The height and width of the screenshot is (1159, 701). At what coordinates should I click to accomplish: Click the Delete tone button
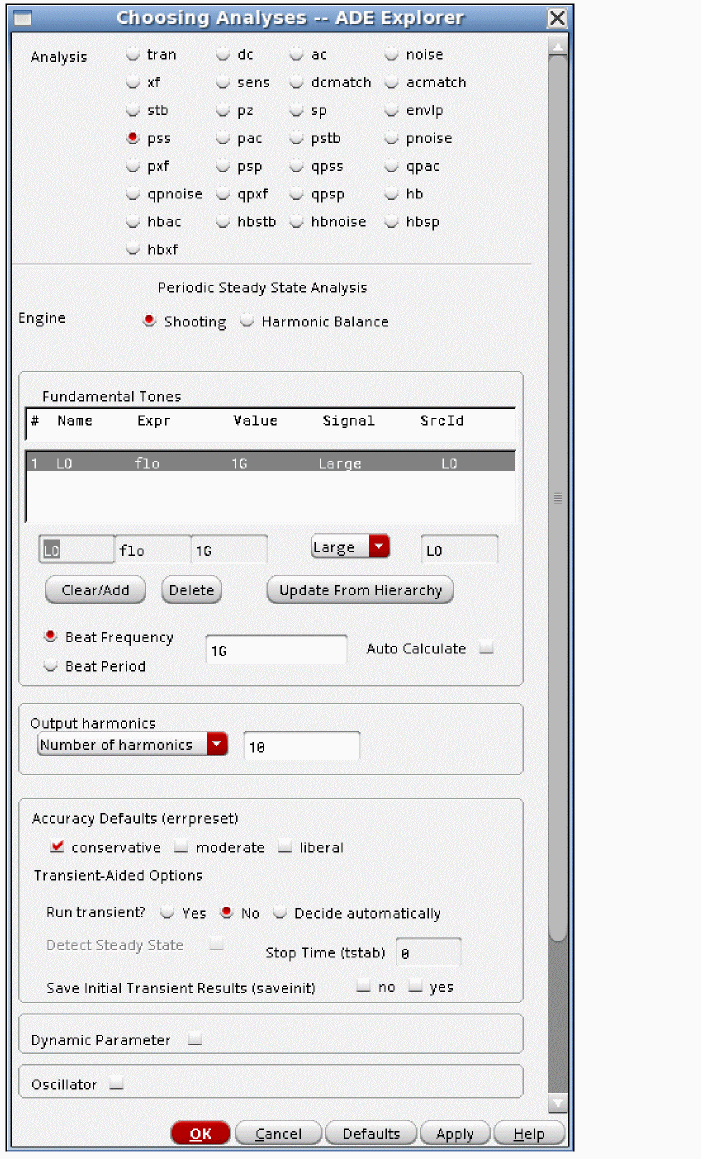coord(192,590)
